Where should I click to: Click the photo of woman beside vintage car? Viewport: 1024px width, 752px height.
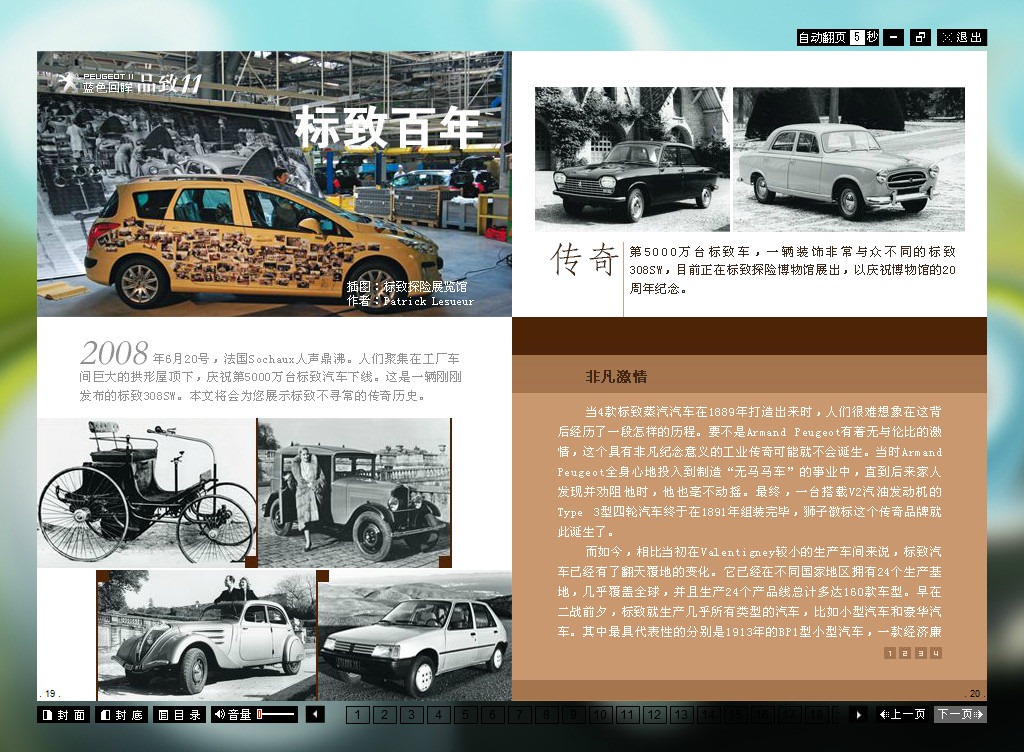point(355,493)
